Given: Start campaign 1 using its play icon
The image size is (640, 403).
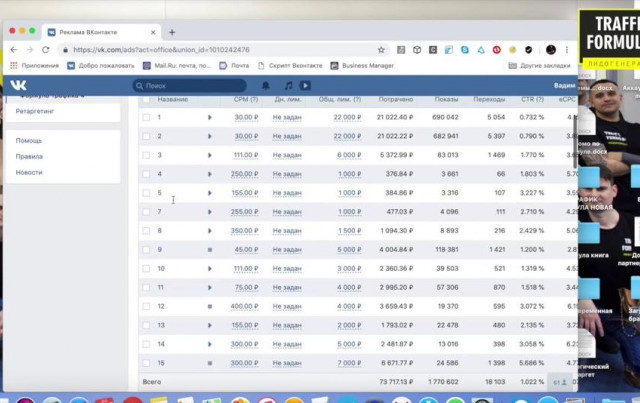Looking at the screenshot, I should (x=210, y=118).
